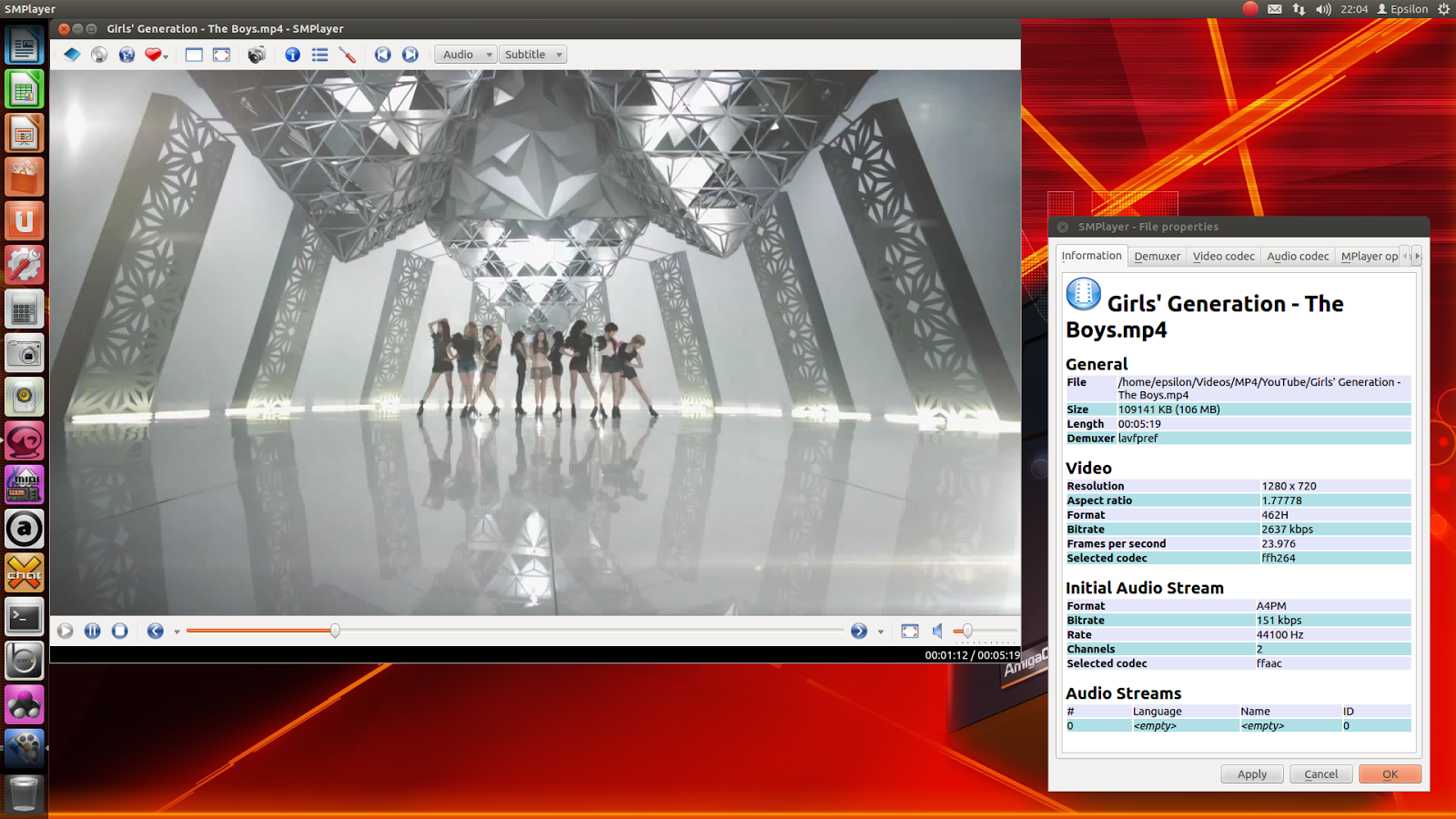Open the Subtitle dropdown menu
The width and height of the screenshot is (1456, 819).
[532, 55]
